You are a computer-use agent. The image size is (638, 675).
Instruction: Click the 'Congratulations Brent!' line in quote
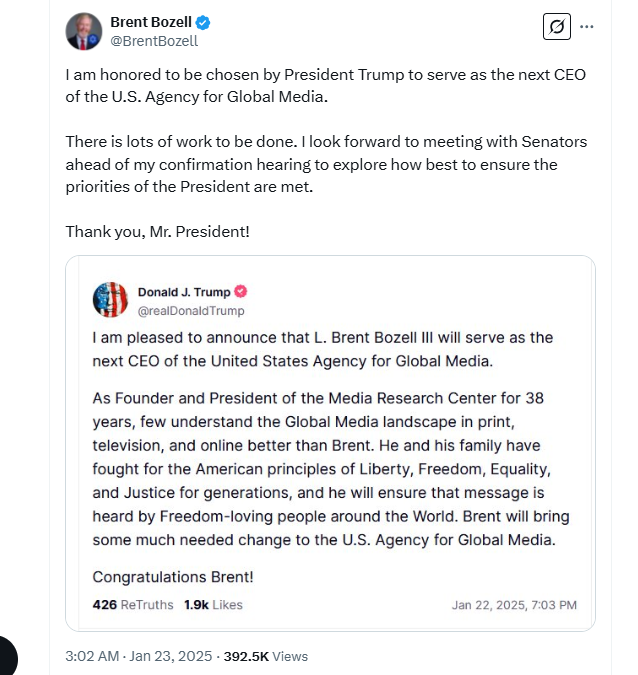point(173,576)
